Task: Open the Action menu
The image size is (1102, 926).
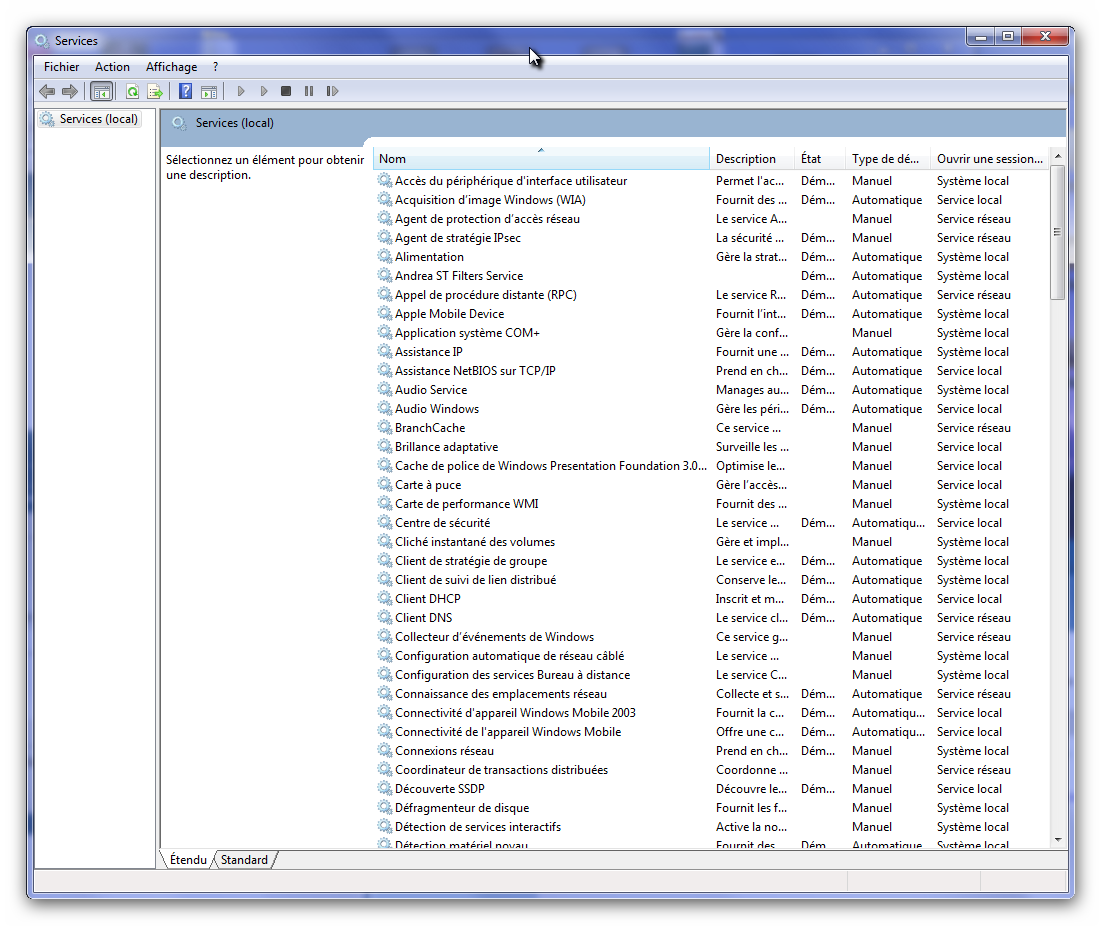Action: (x=112, y=67)
